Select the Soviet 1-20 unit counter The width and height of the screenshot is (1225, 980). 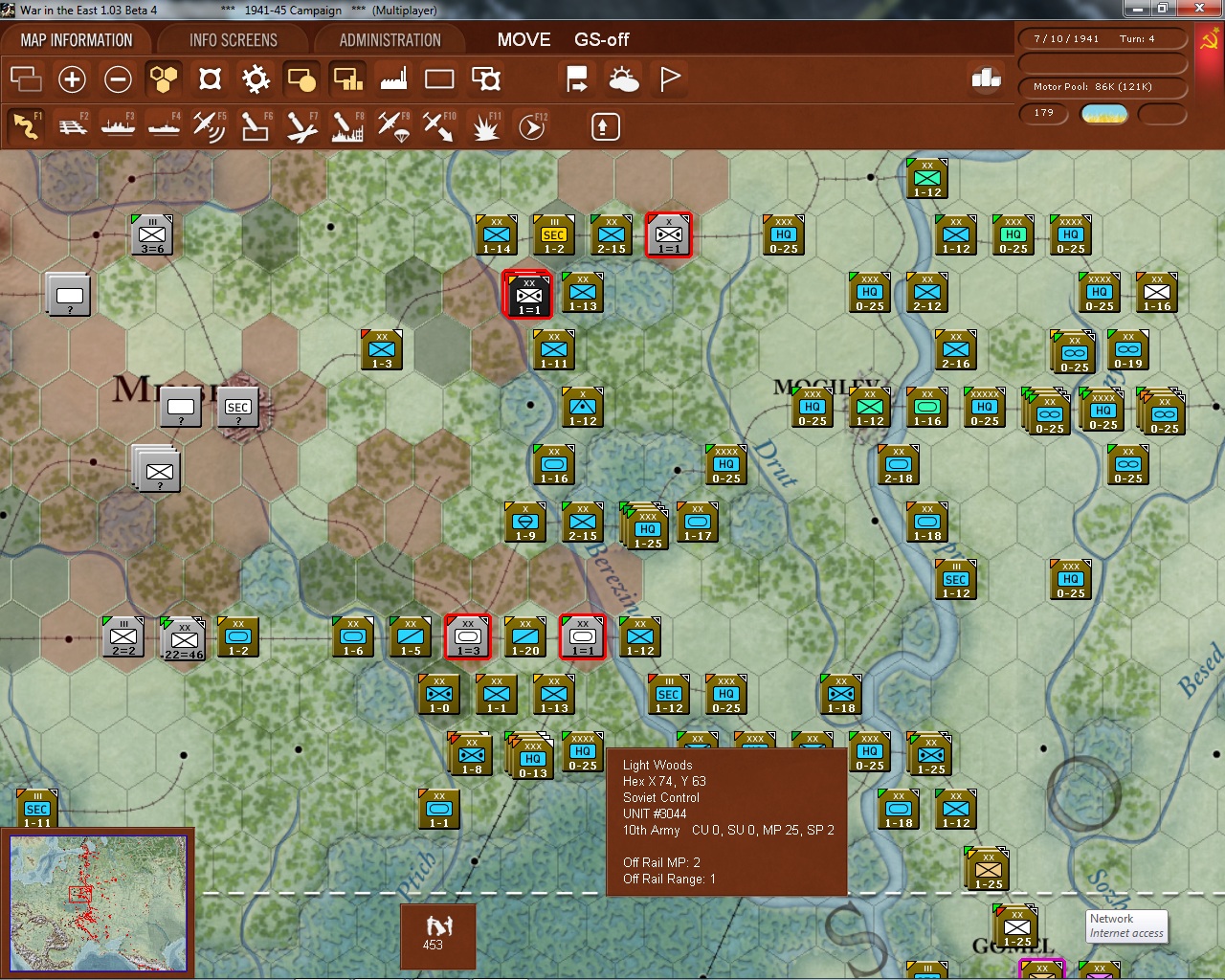[x=525, y=636]
